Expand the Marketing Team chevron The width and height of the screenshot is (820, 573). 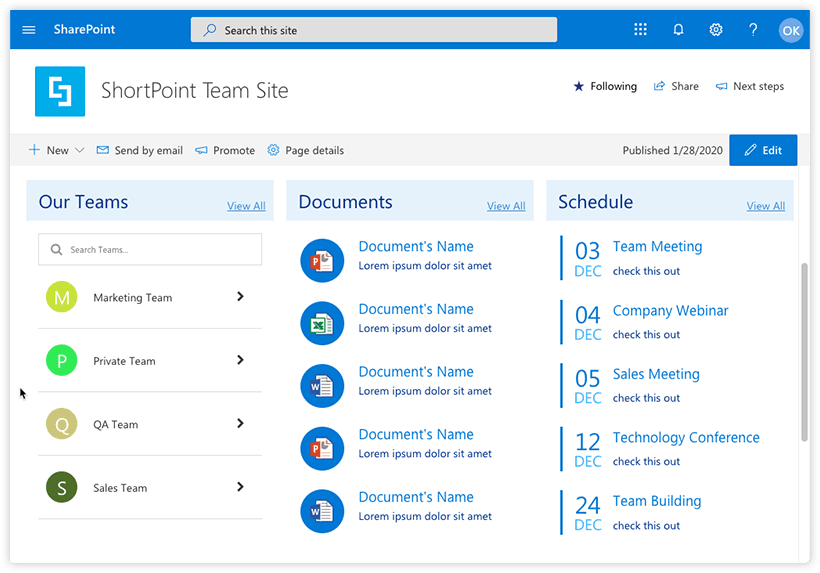(240, 296)
